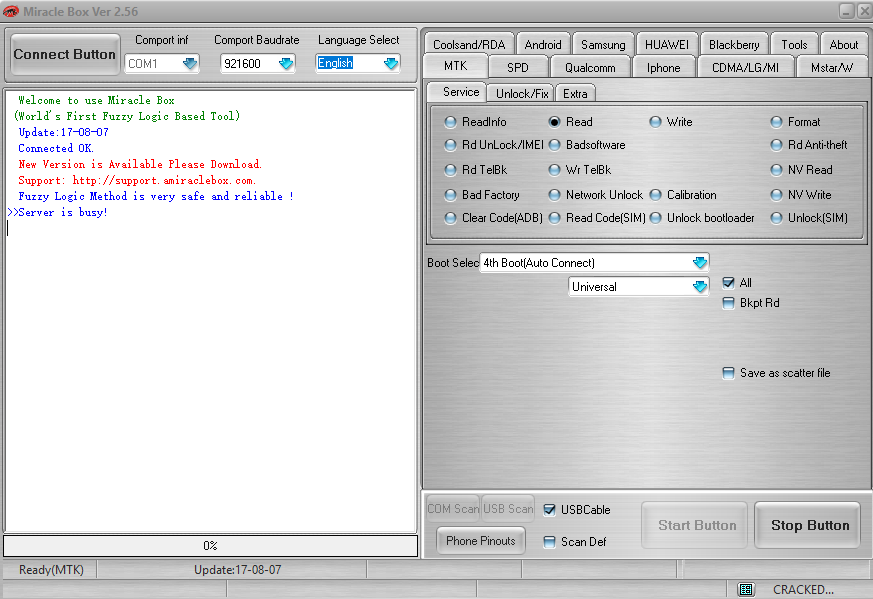873x599 pixels.
Task: Select the Rd Anti-theft option
Action: pyautogui.click(x=809, y=145)
